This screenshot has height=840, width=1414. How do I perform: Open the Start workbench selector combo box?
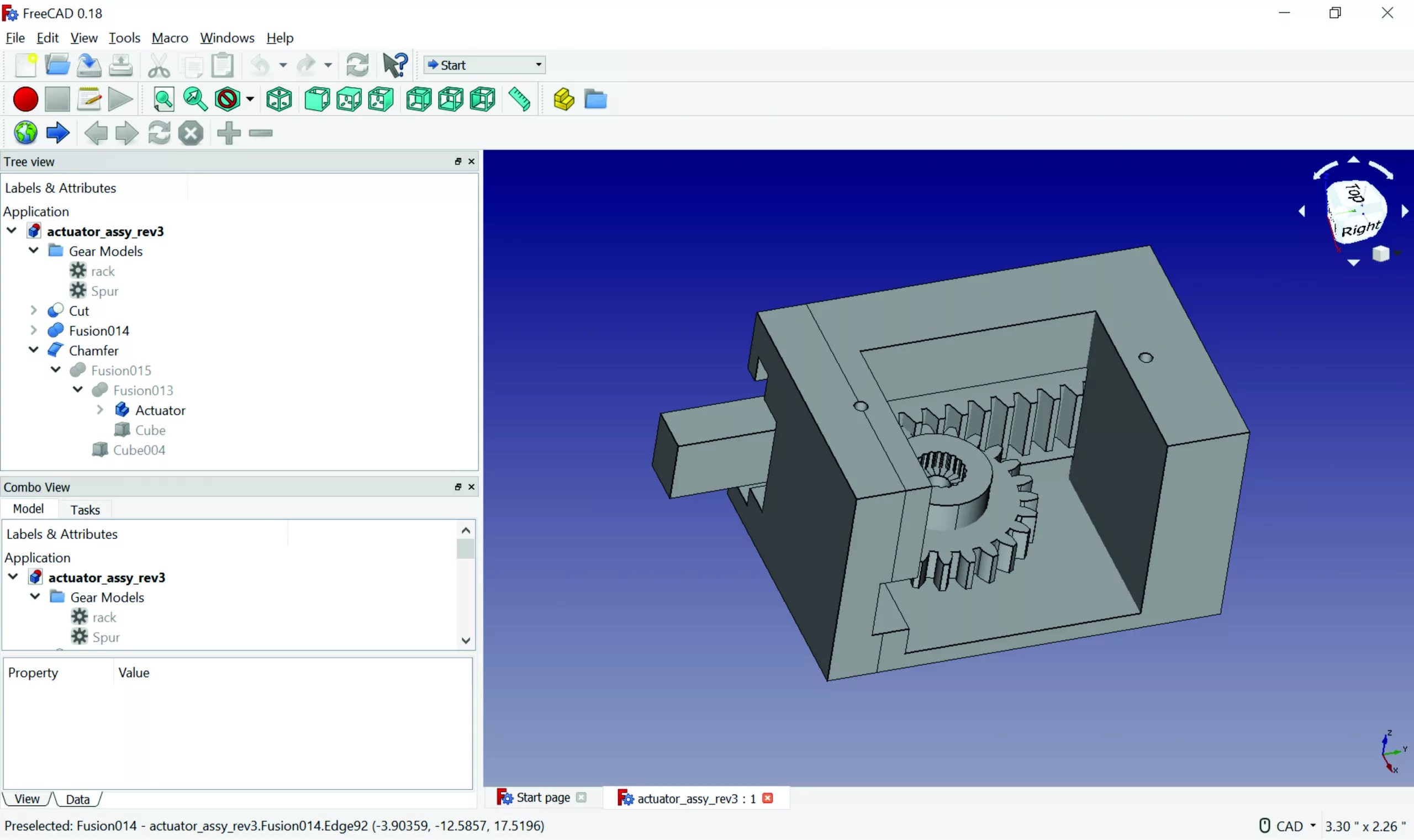484,65
